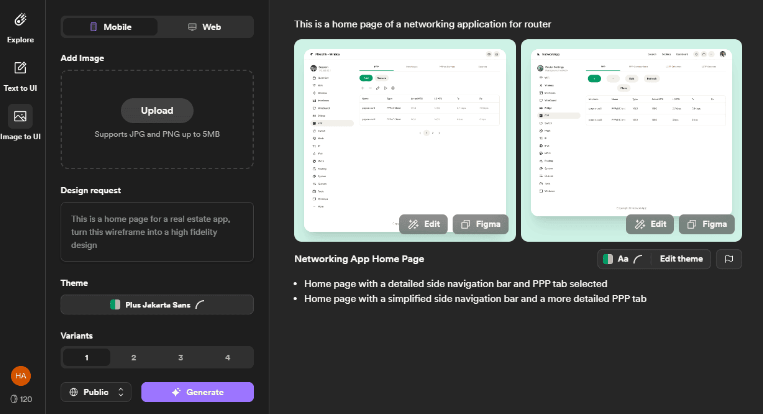Select 3 variants

point(181,357)
